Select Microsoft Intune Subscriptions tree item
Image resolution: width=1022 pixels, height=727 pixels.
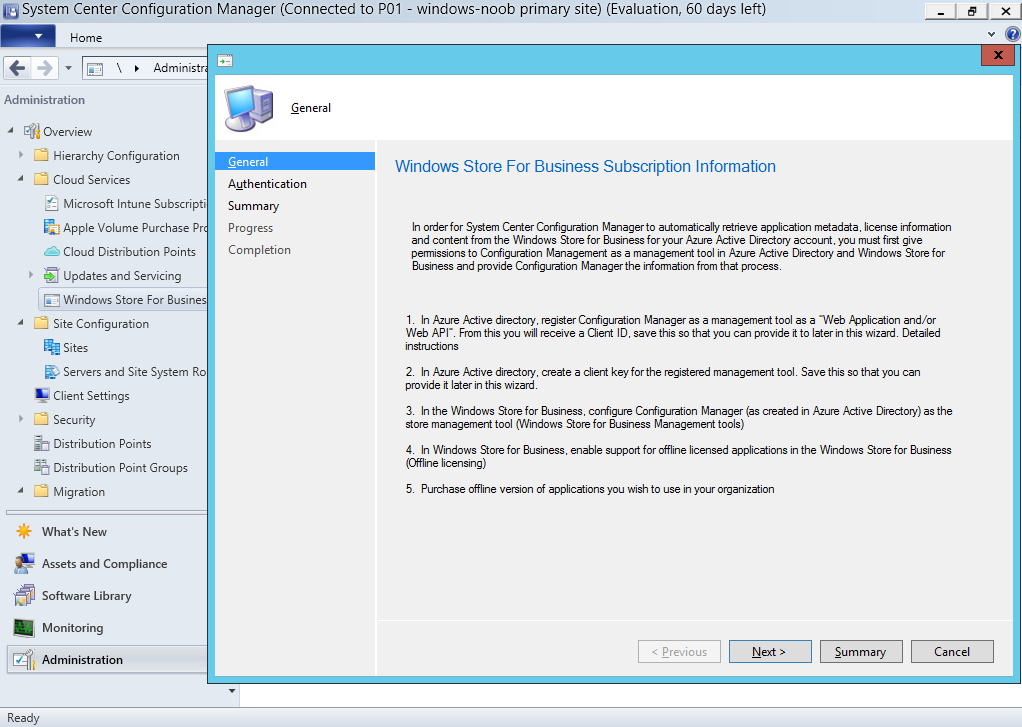125,203
